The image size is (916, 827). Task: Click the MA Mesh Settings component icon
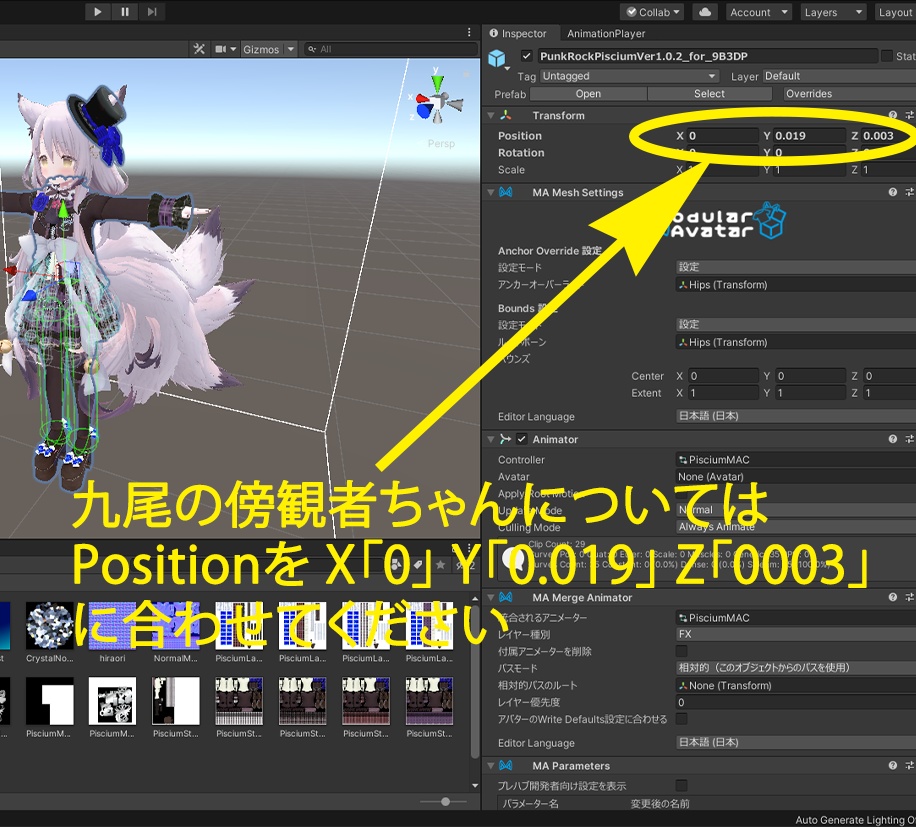click(x=506, y=192)
